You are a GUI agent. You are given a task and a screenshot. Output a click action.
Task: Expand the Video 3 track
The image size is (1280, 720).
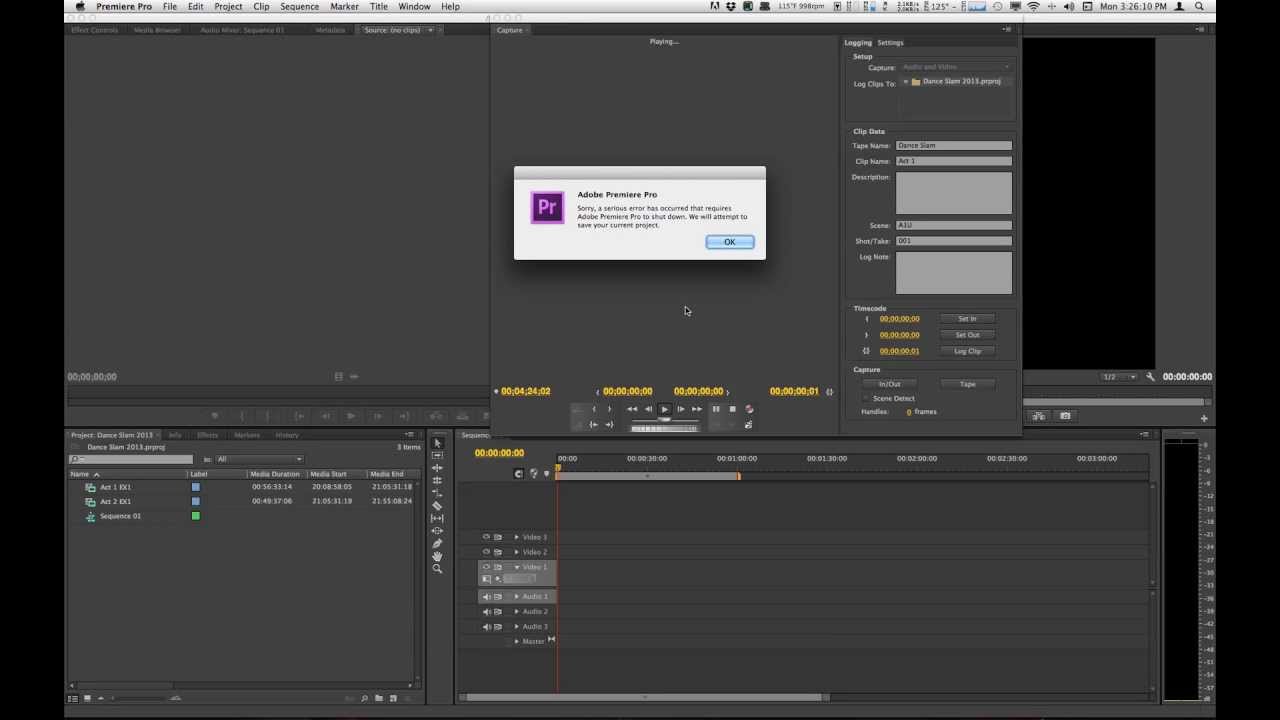pyautogui.click(x=517, y=537)
